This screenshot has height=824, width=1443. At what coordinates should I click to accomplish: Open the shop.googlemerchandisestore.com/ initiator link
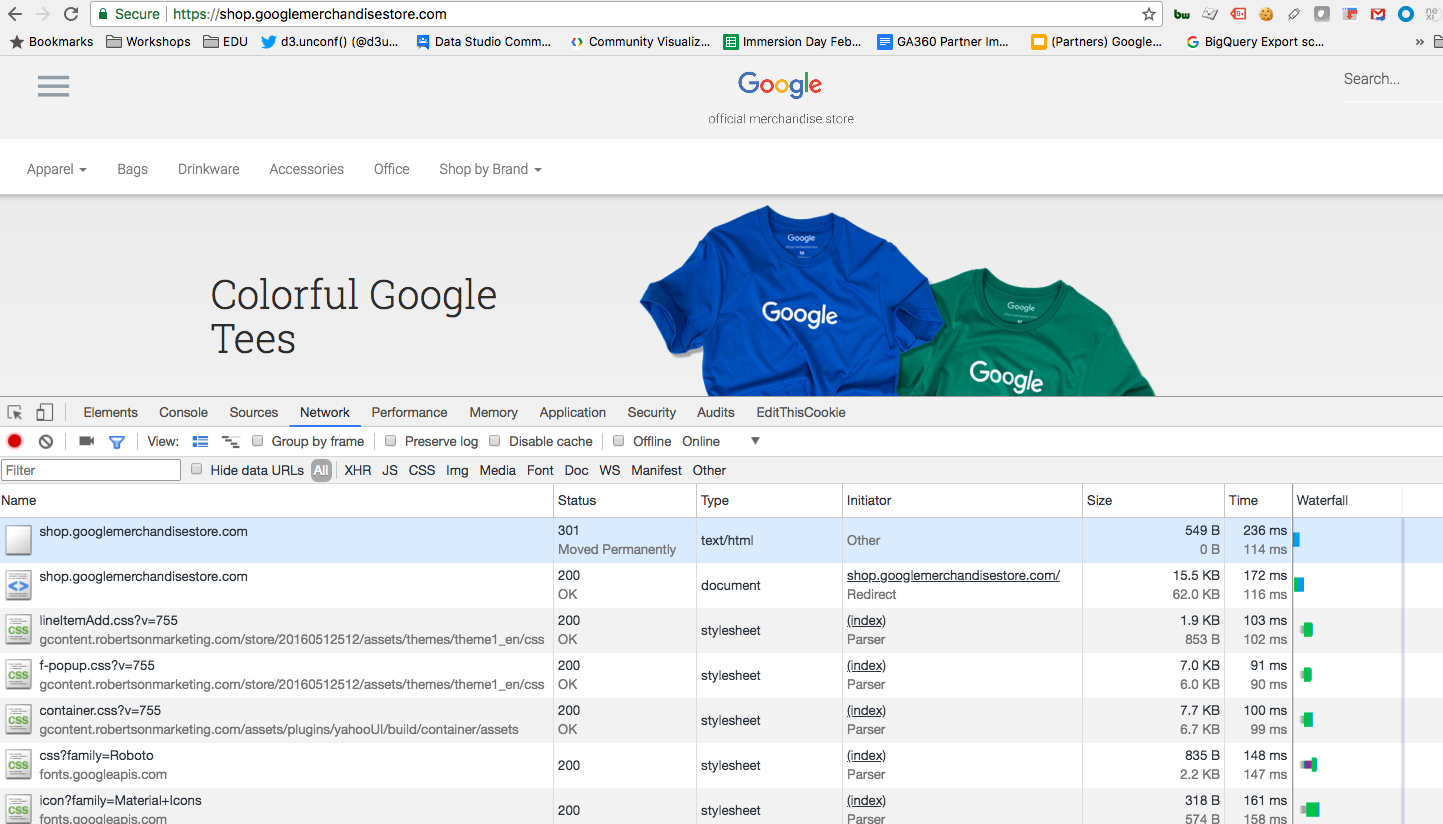click(x=953, y=575)
